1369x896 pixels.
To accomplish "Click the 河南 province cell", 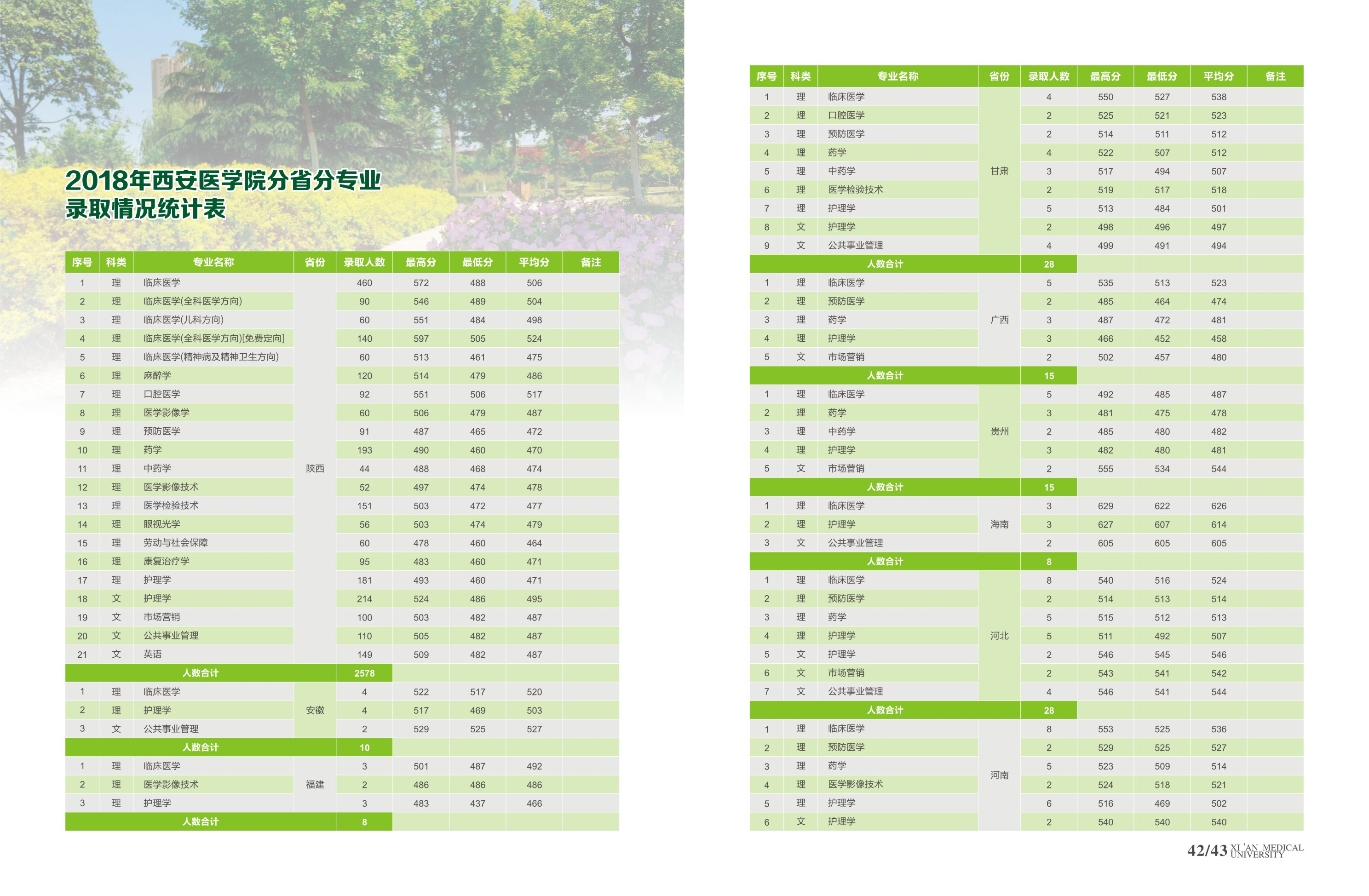I will 999,775.
